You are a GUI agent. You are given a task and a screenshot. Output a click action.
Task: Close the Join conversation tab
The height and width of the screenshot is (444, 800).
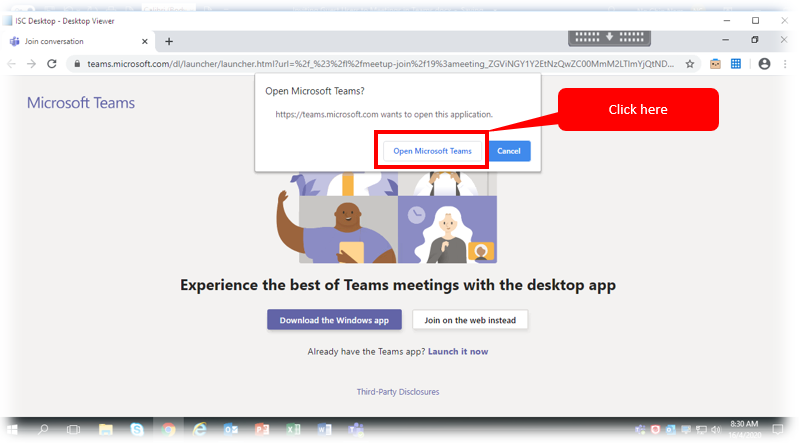(x=145, y=41)
